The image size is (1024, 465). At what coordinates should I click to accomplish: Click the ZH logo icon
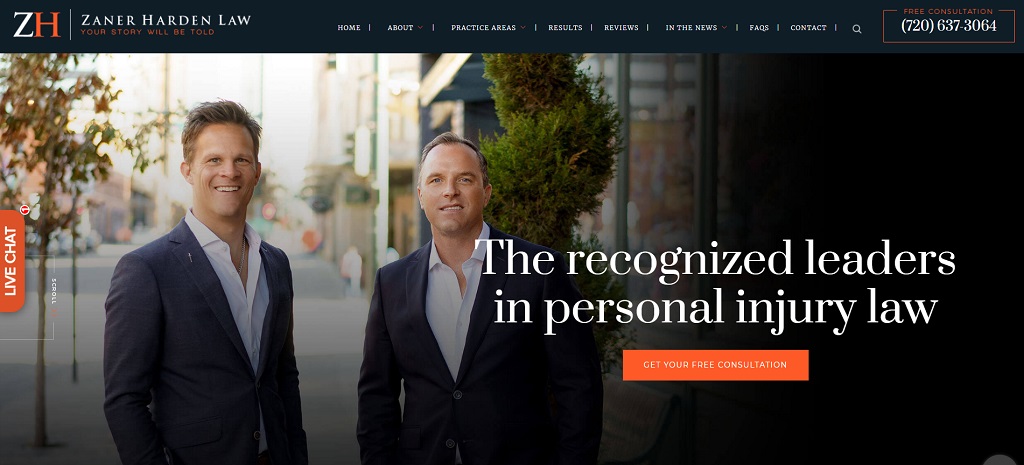[x=37, y=25]
